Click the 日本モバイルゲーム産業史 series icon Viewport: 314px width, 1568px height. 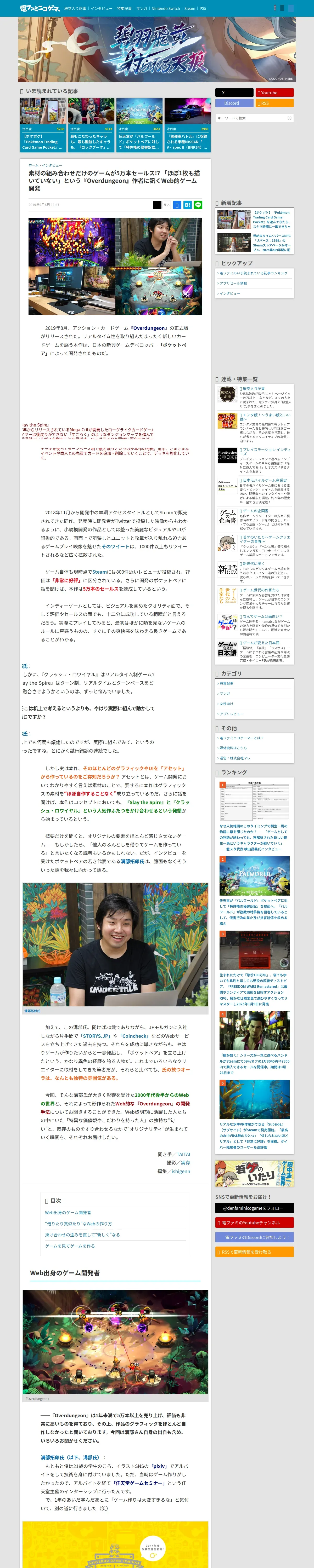pyautogui.click(x=227, y=486)
